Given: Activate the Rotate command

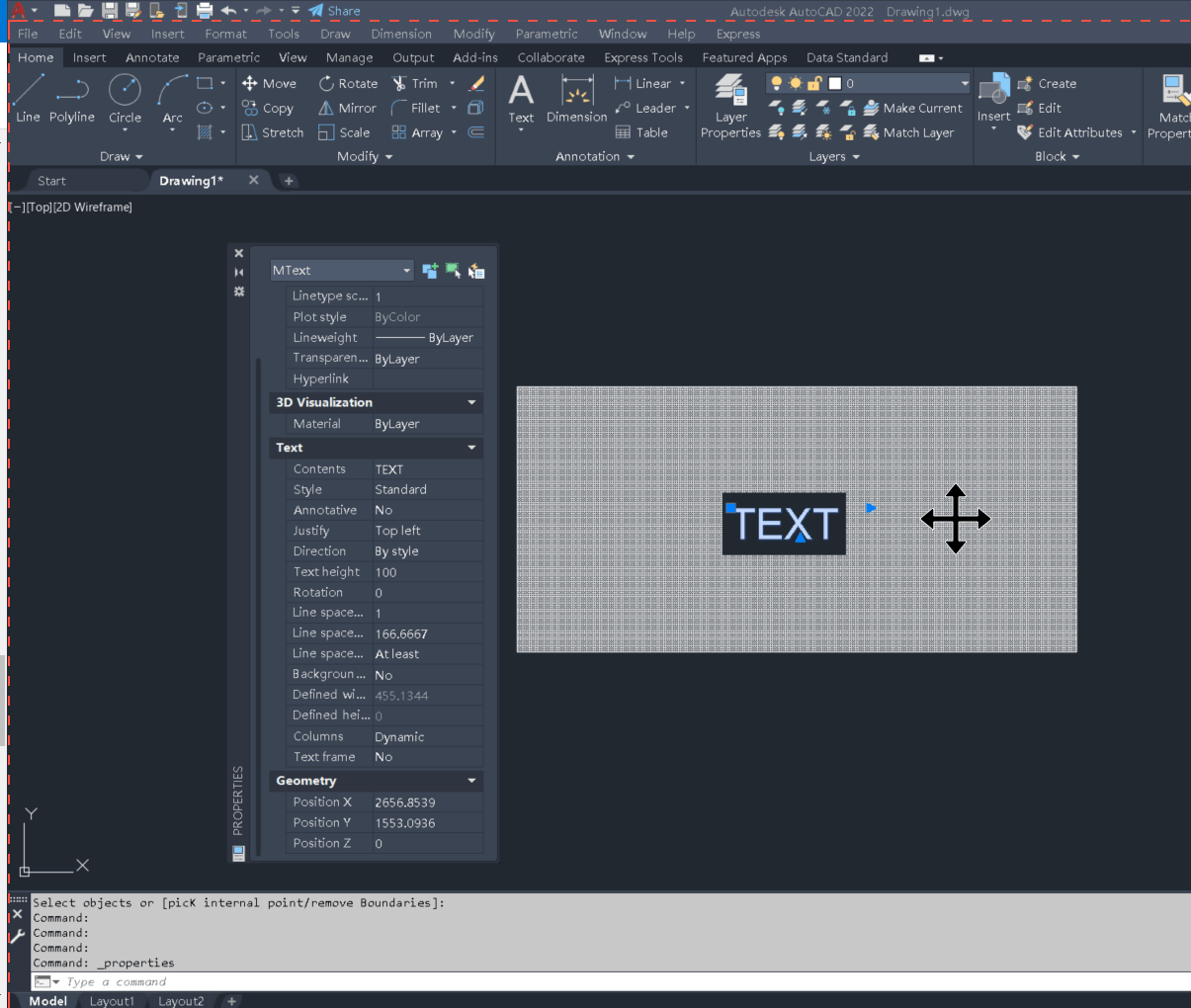Looking at the screenshot, I should click(x=347, y=83).
